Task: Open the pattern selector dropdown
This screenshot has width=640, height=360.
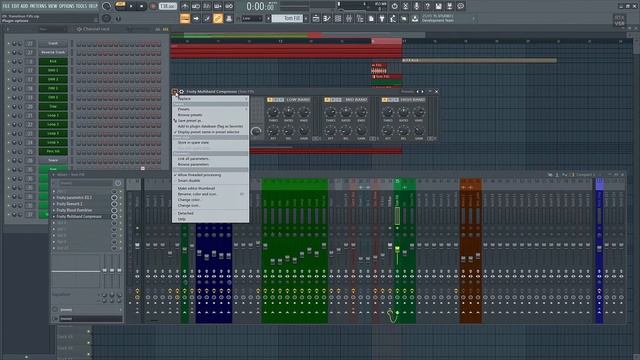Action: pos(288,18)
